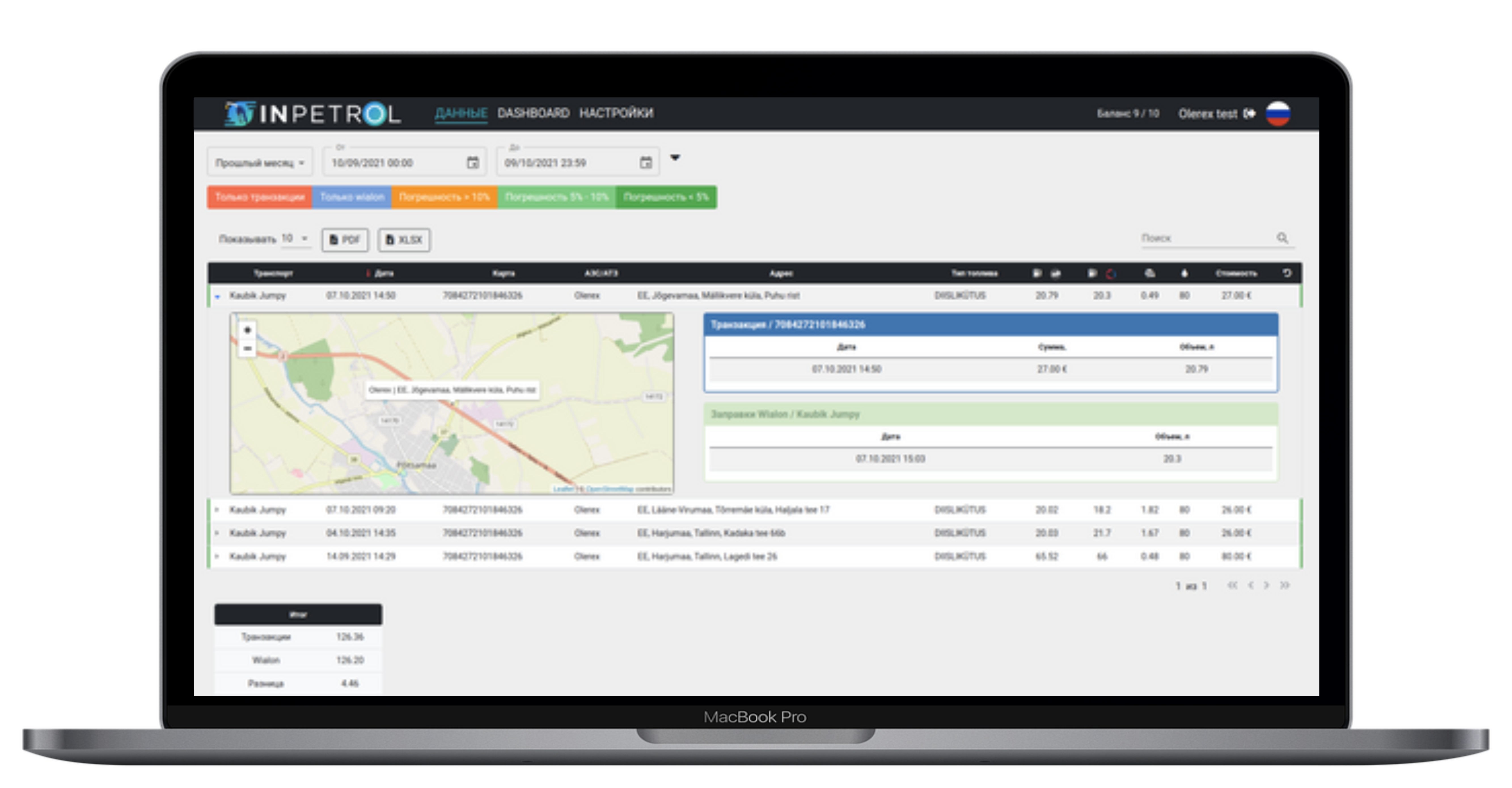
Task: Toggle the 'Только транзакции' filter
Action: pos(259,197)
